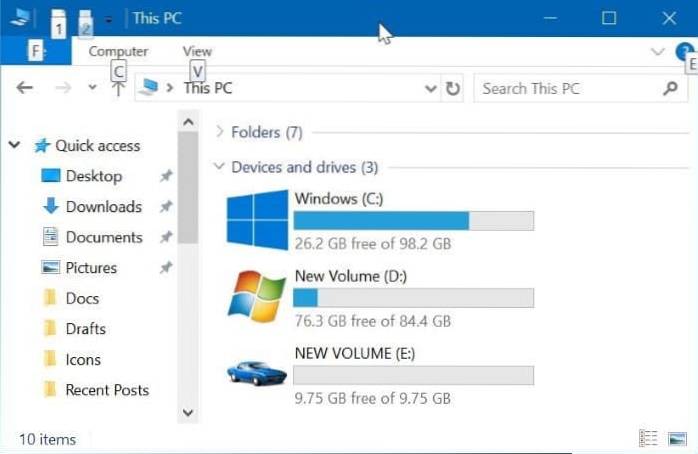Viewport: 698px width, 454px height.
Task: Open the File tab in ribbon
Action: tap(36, 51)
